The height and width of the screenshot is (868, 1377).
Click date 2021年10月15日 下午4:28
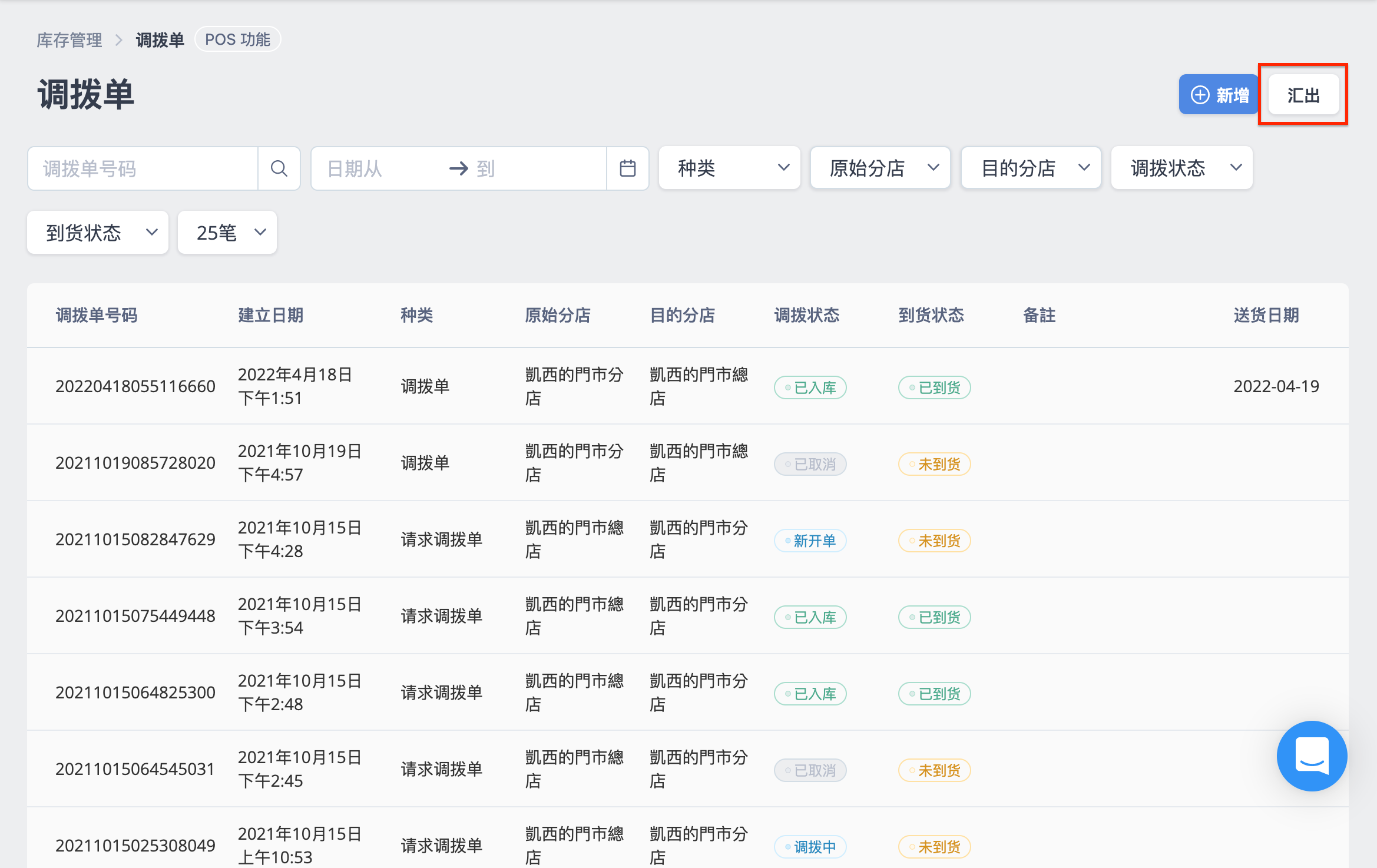pos(300,539)
